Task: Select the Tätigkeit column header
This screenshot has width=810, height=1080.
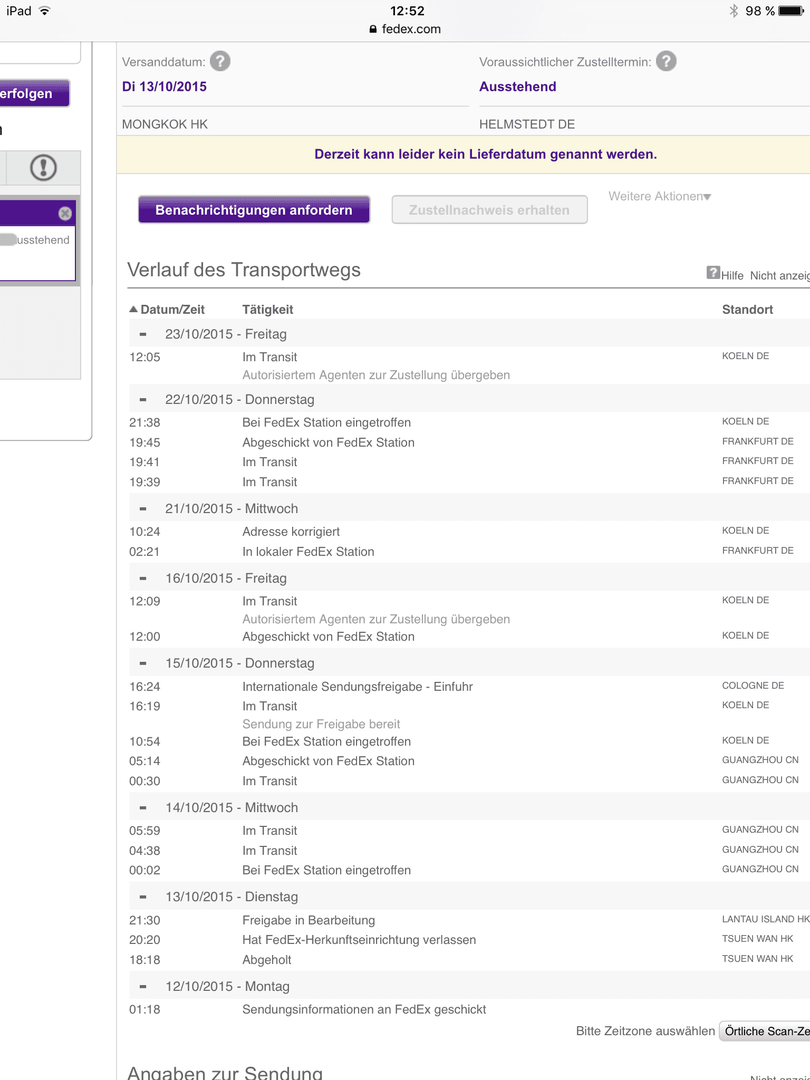Action: click(x=268, y=309)
